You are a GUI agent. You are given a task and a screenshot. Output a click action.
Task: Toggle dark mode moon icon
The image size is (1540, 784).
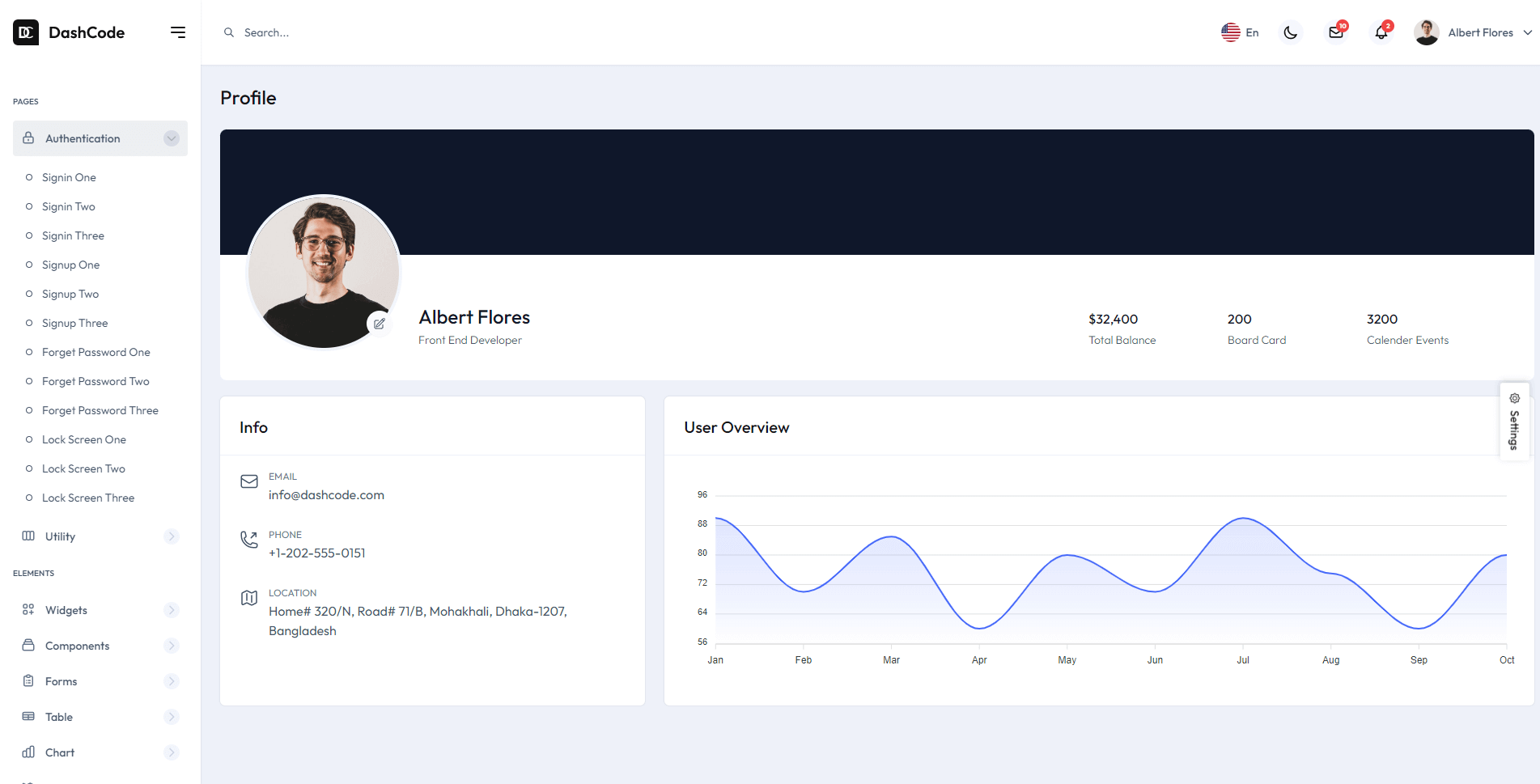(1291, 32)
